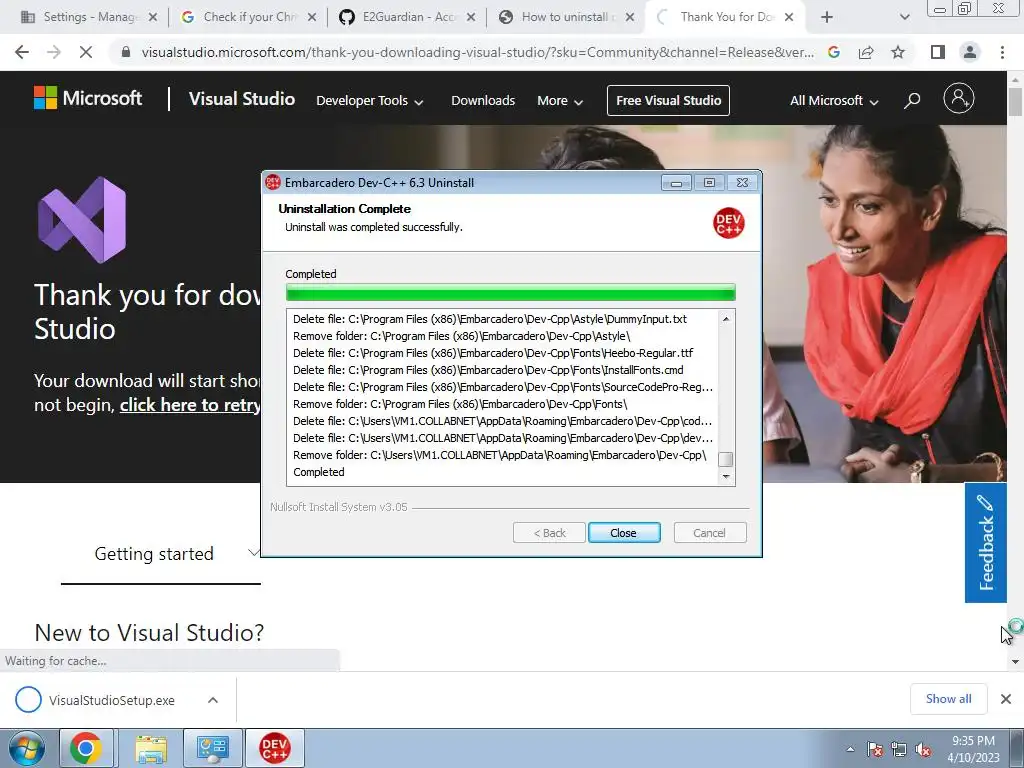The image size is (1024, 768).
Task: Click the uninstall progress bar
Action: [511, 293]
